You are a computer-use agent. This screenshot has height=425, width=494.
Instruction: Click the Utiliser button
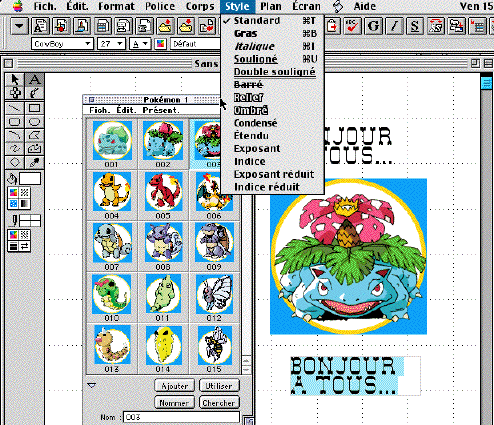pos(219,386)
